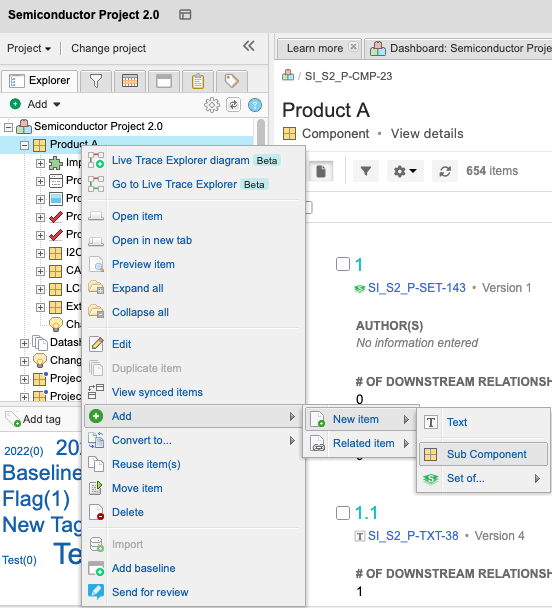Choose Preview item from the menu

click(x=143, y=264)
